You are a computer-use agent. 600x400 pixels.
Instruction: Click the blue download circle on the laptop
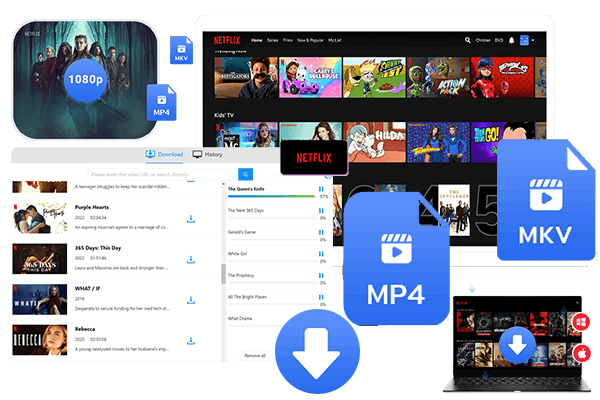(517, 345)
